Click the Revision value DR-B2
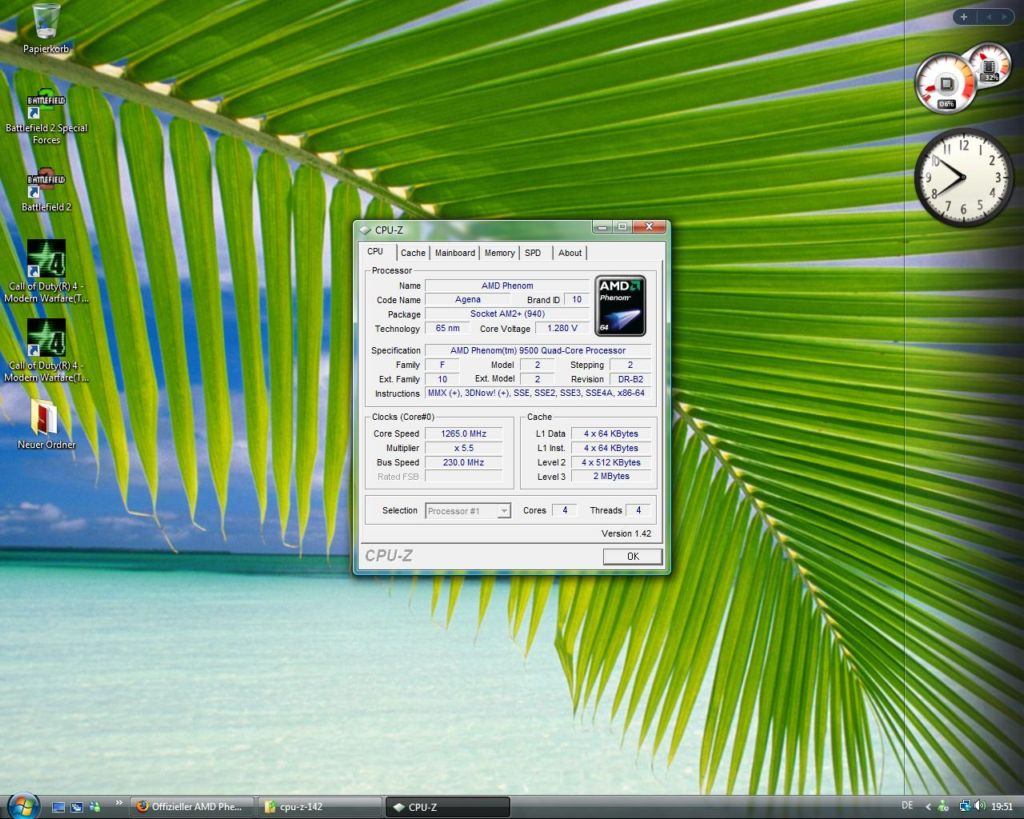1024x819 pixels. [630, 379]
